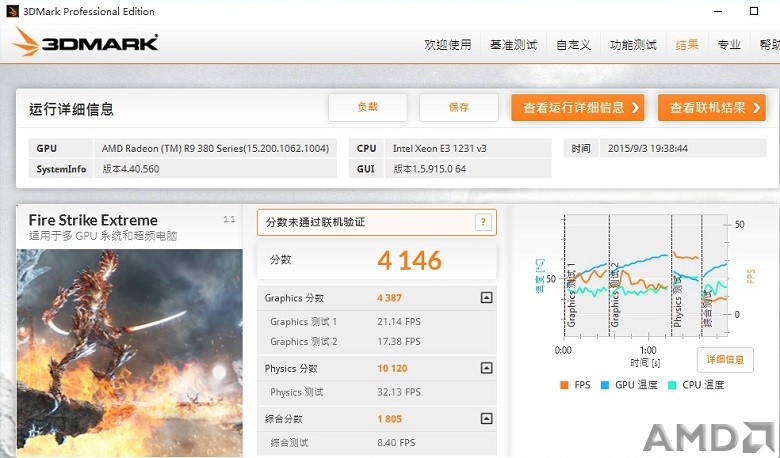Open the 自定义 tab
This screenshot has height=458, width=780.
pos(574,45)
